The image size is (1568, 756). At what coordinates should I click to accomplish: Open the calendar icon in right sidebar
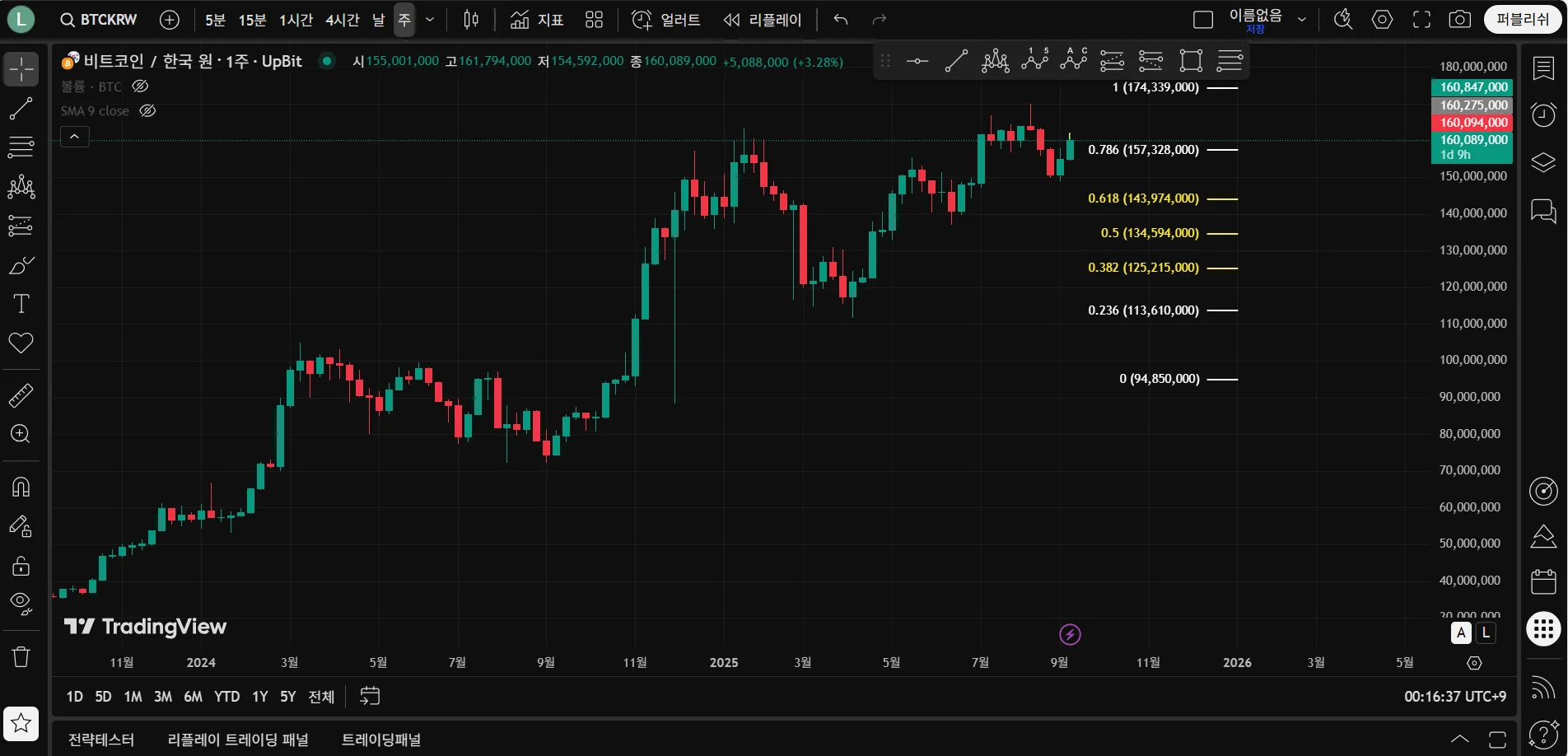[x=1543, y=581]
